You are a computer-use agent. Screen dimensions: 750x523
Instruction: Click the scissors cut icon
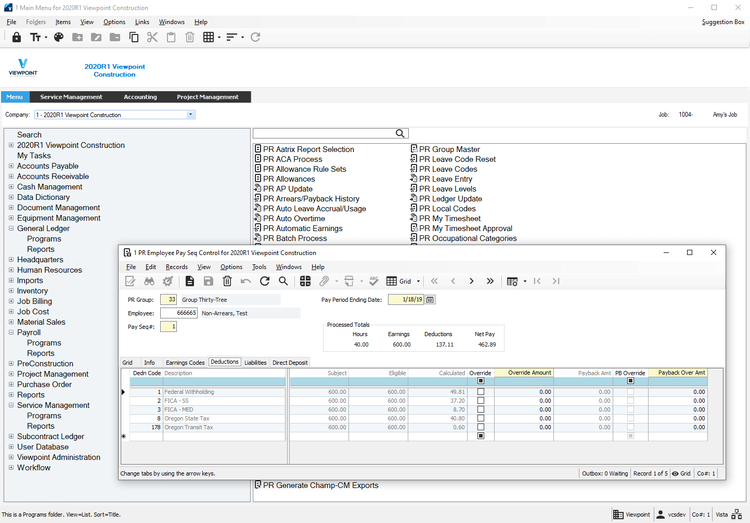pyautogui.click(x=152, y=37)
